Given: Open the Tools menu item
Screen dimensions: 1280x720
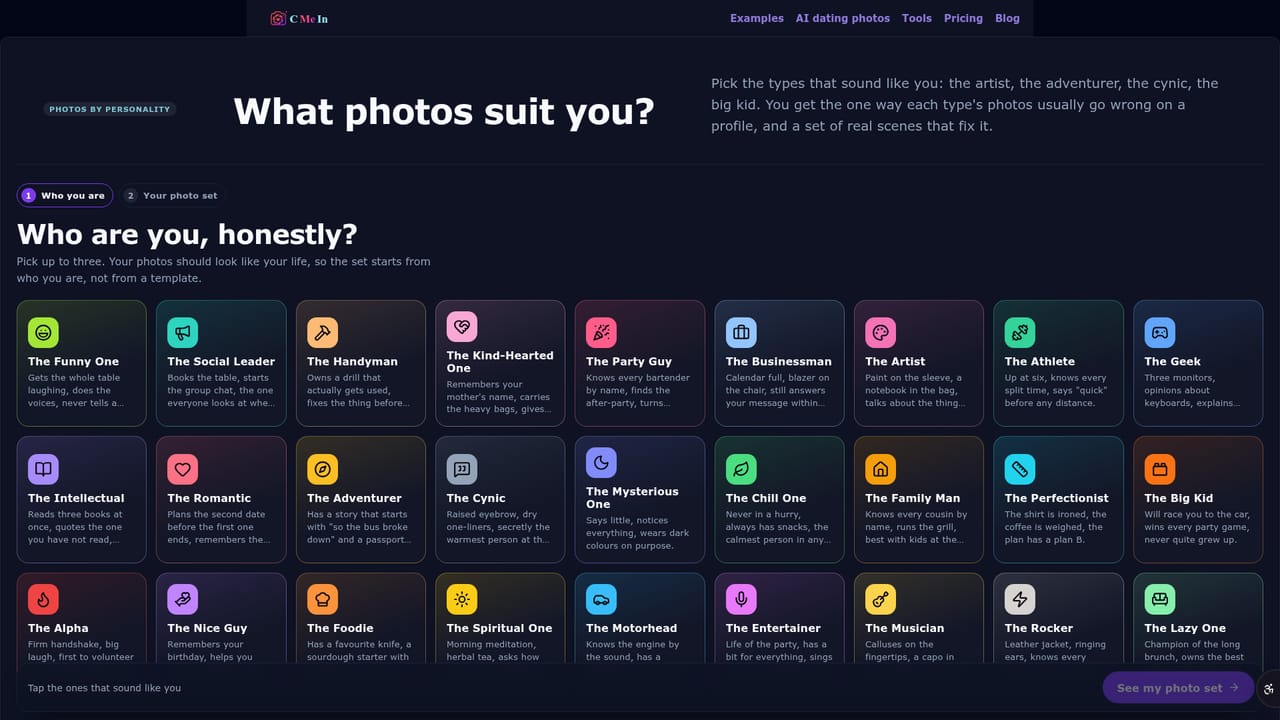Looking at the screenshot, I should [917, 18].
